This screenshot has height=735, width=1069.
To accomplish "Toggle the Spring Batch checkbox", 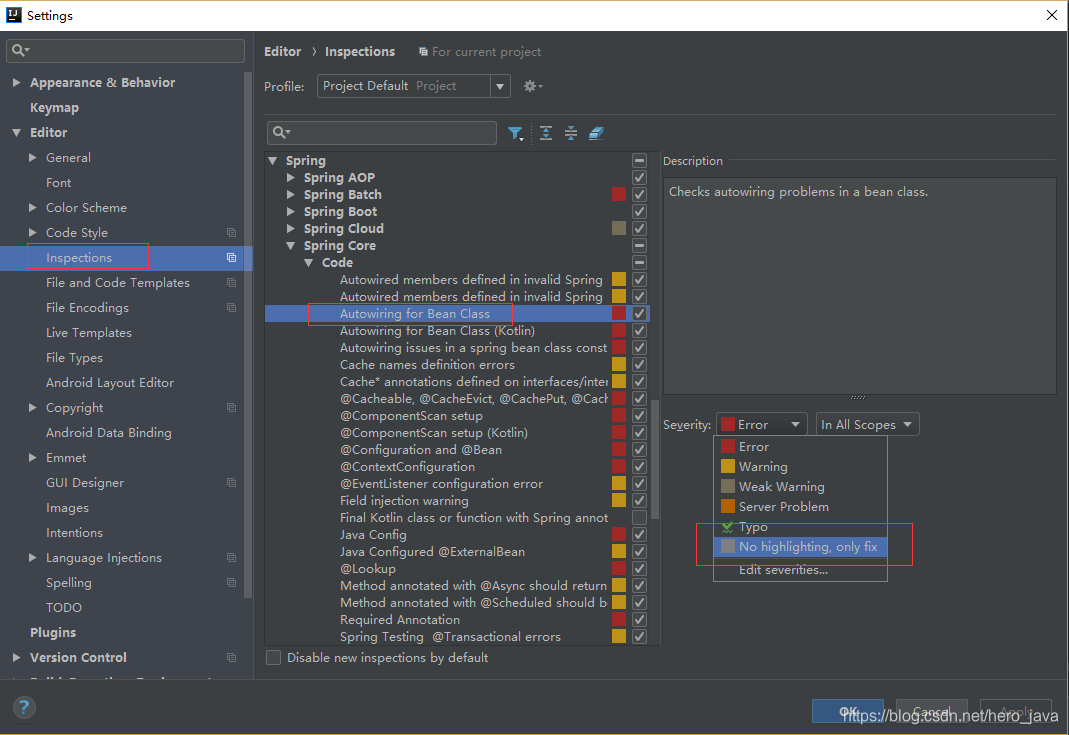I will pyautogui.click(x=639, y=194).
